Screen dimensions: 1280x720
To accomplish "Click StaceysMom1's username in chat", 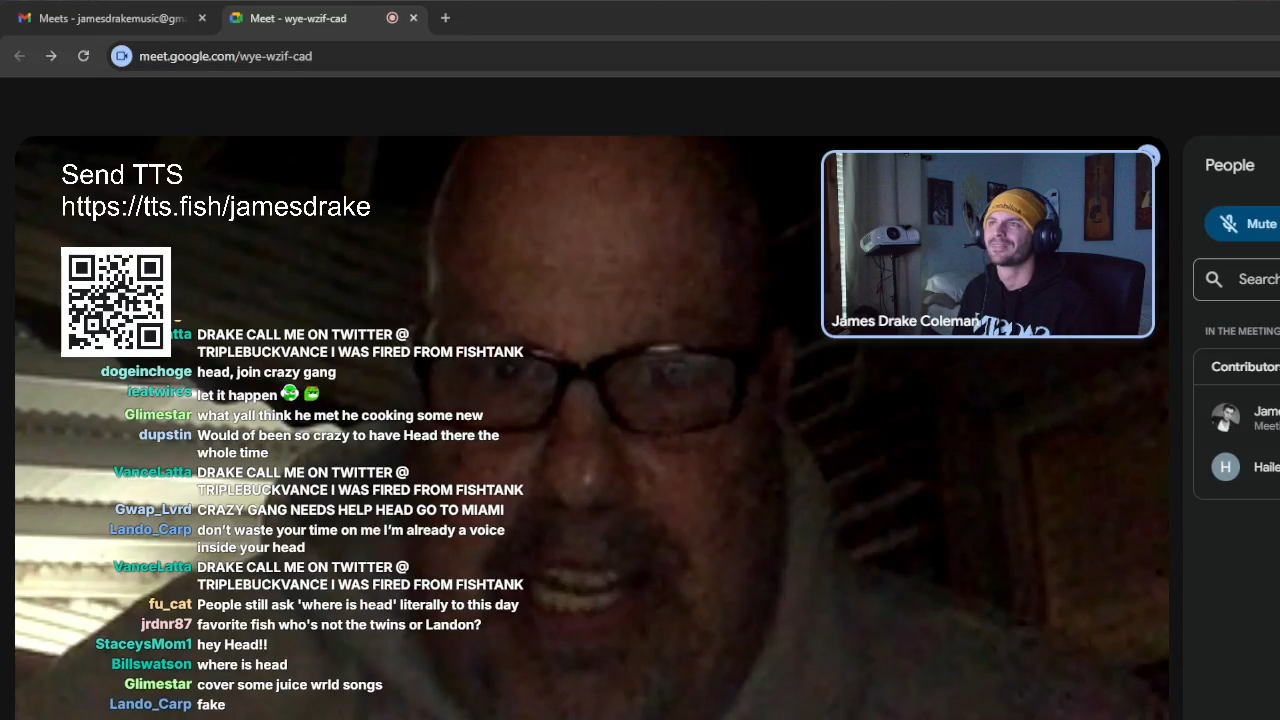I will [x=143, y=645].
